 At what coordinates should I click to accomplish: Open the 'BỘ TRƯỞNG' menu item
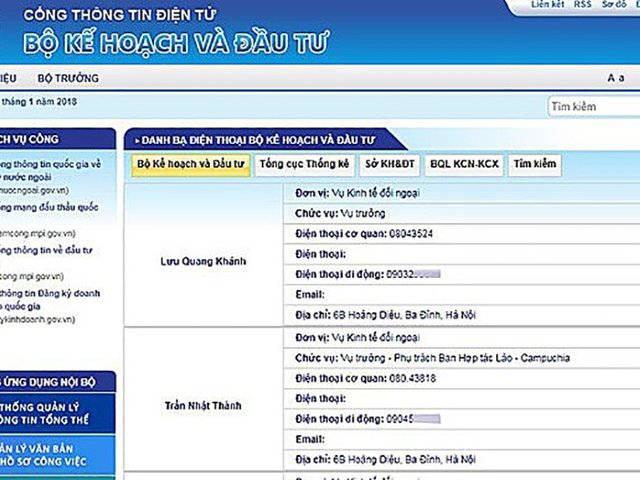click(x=67, y=78)
